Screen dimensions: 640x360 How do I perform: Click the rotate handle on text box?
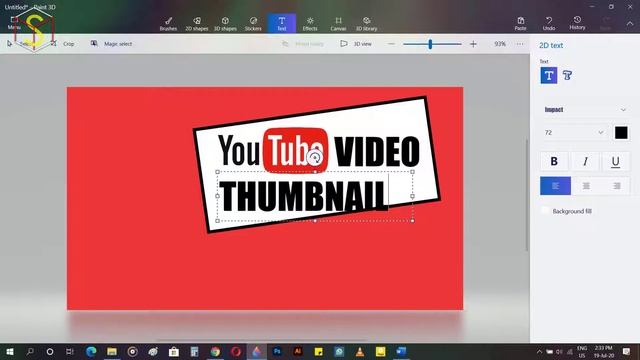[315, 157]
